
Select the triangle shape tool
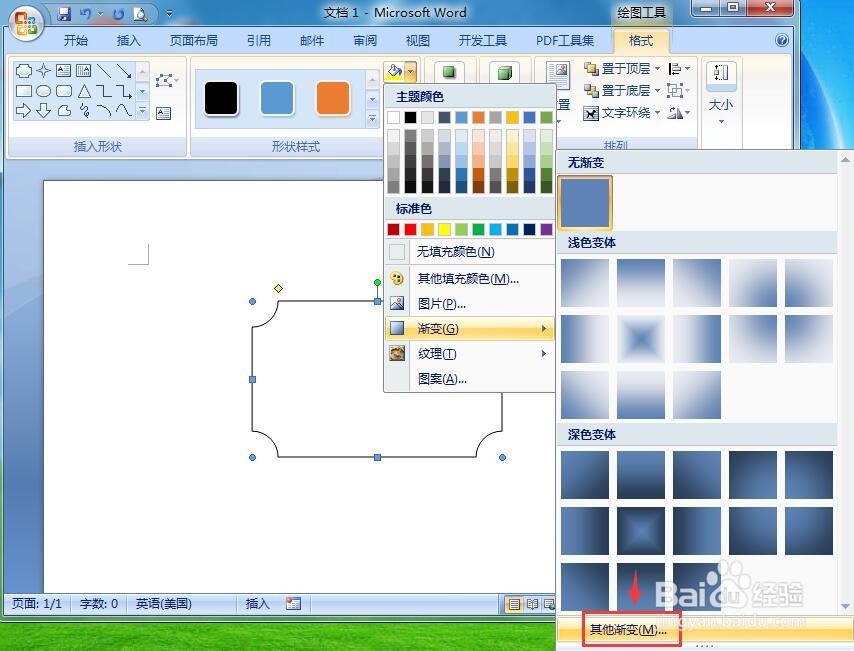tap(85, 90)
